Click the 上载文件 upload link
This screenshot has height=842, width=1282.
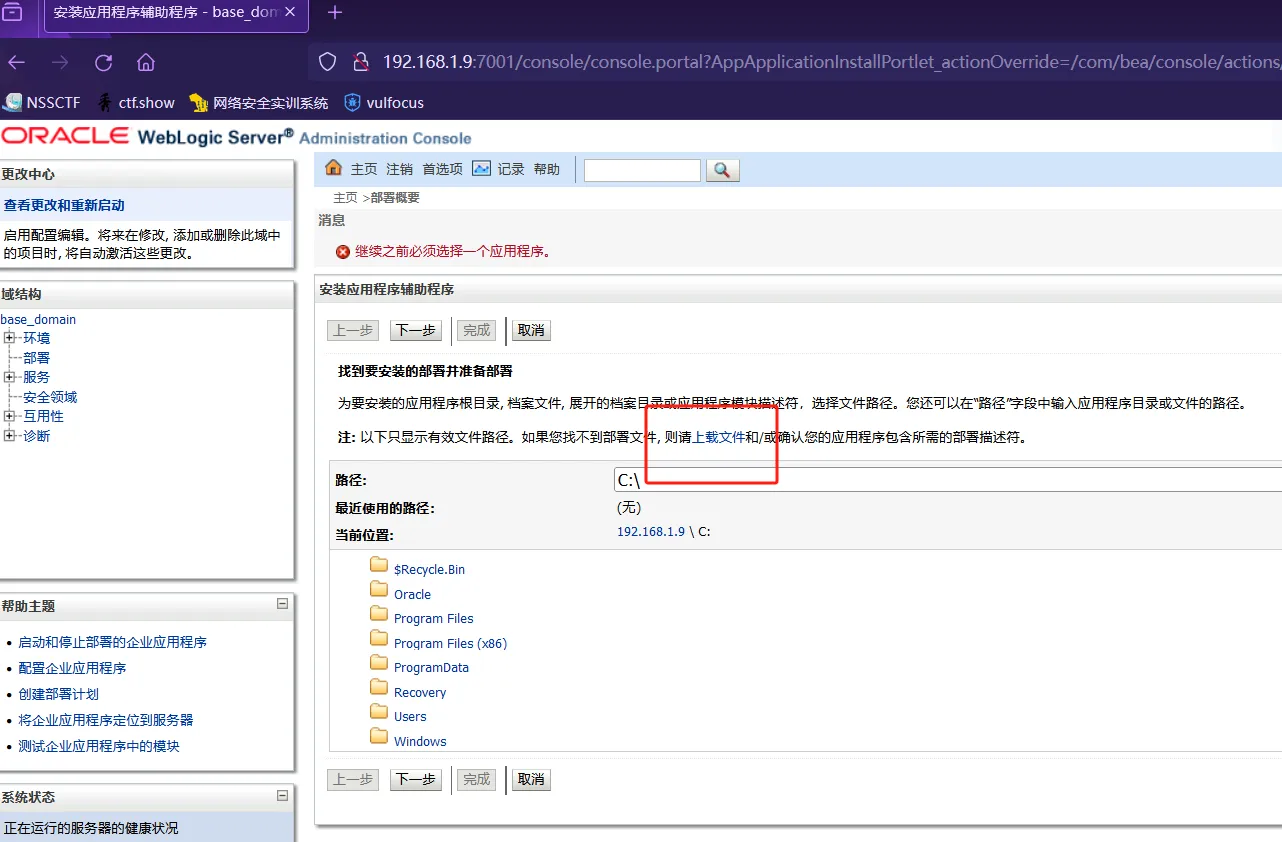click(719, 437)
